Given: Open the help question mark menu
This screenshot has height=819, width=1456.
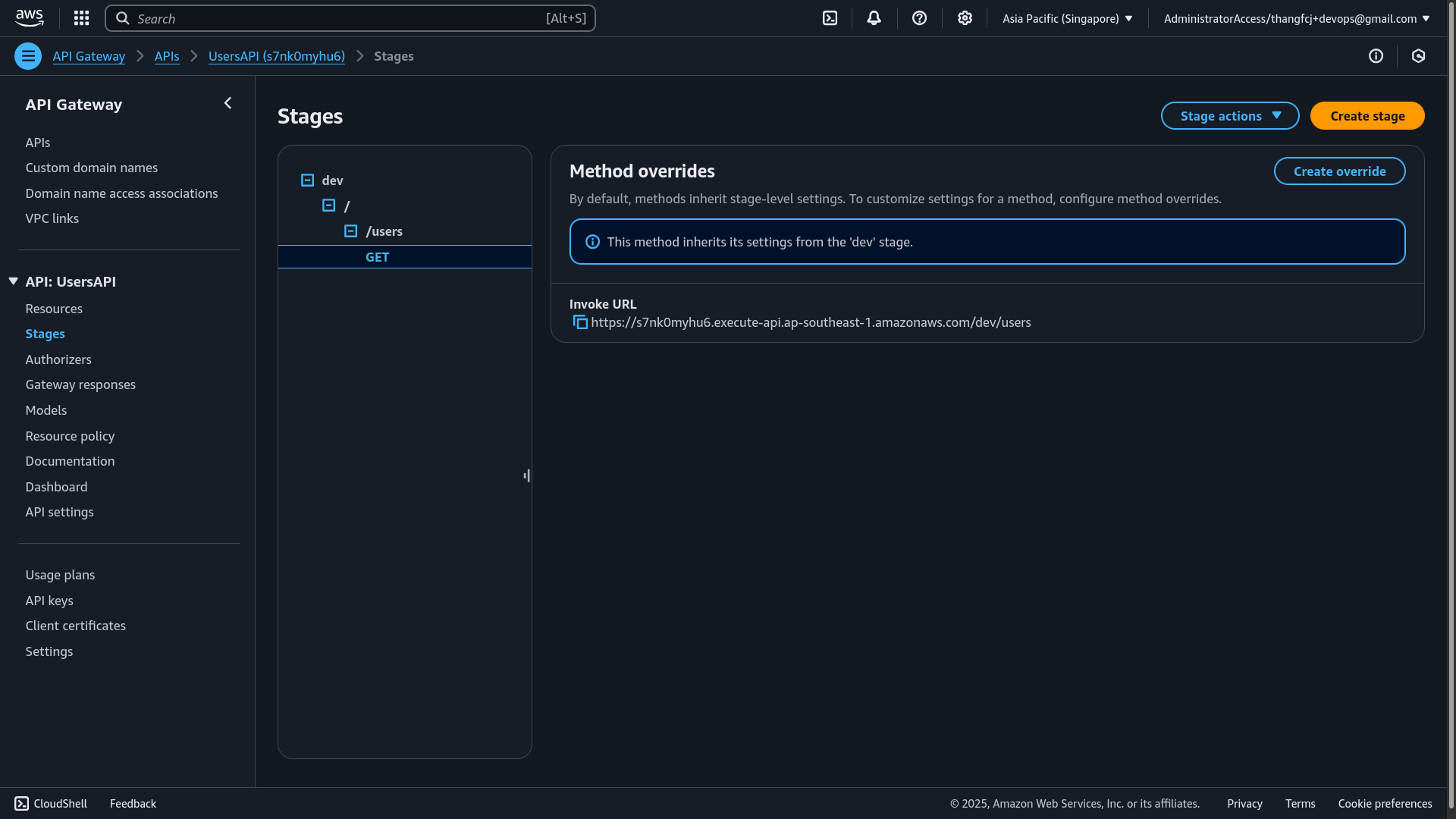Looking at the screenshot, I should click(920, 18).
